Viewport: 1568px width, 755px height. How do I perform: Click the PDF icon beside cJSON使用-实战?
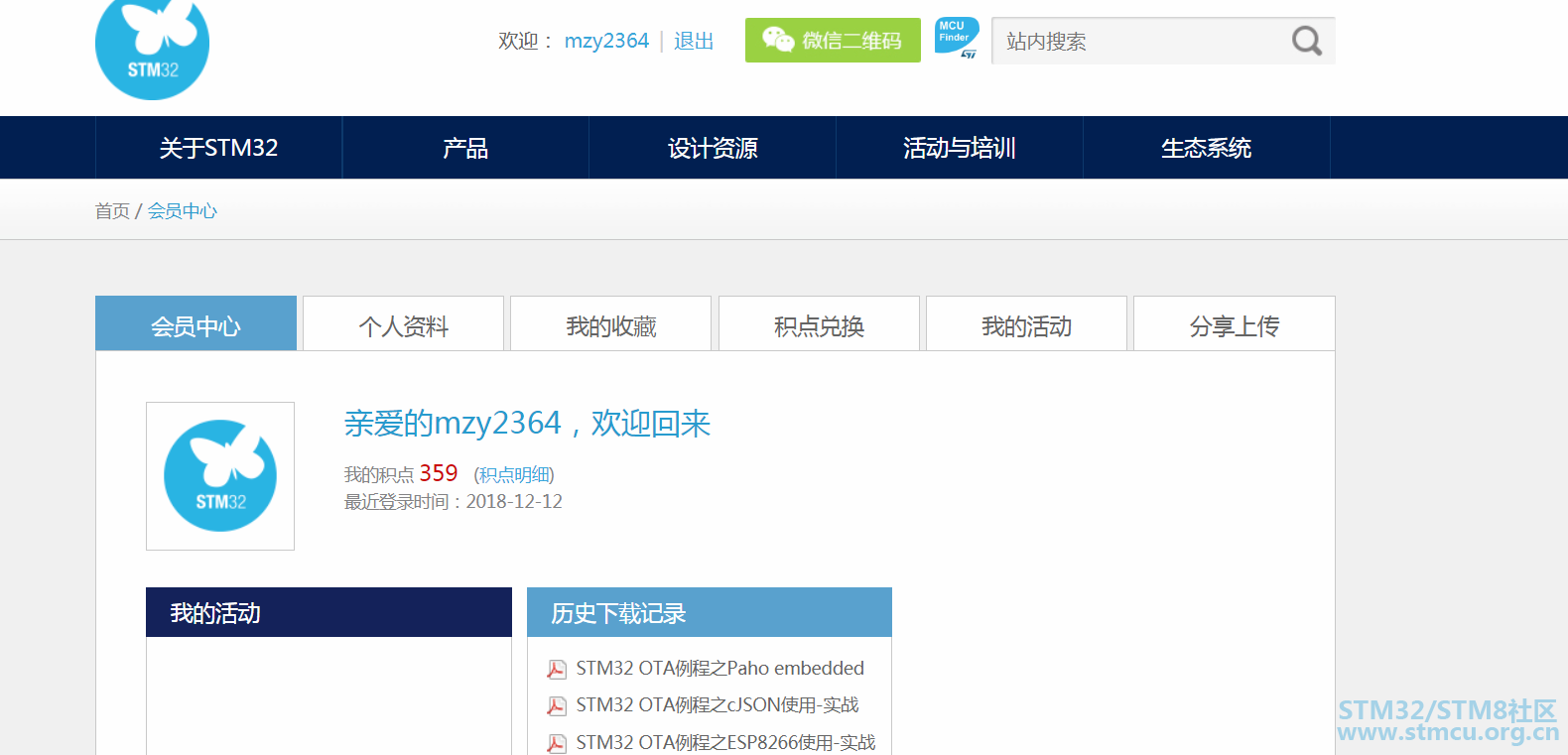click(557, 706)
